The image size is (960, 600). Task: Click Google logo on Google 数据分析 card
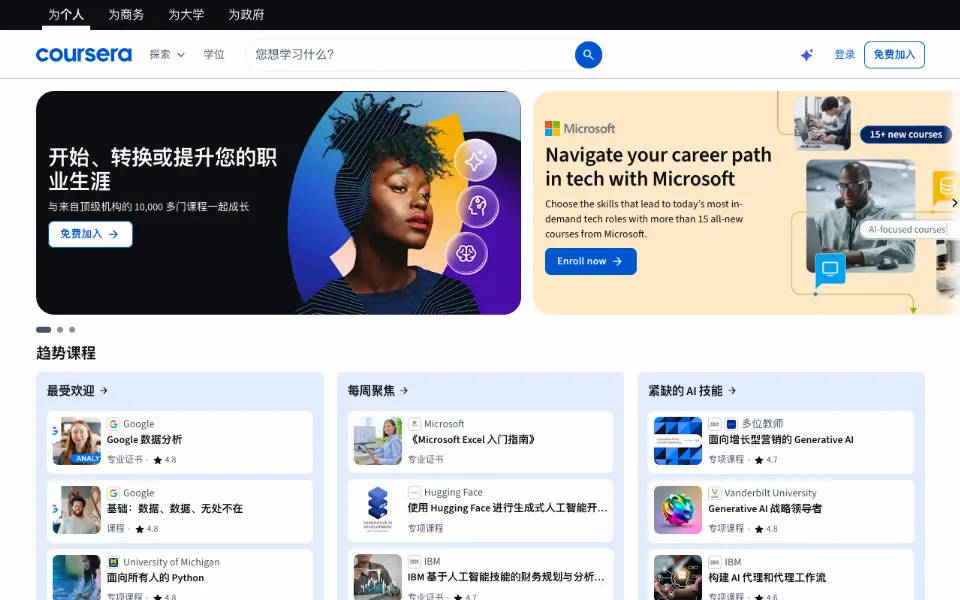coord(113,424)
